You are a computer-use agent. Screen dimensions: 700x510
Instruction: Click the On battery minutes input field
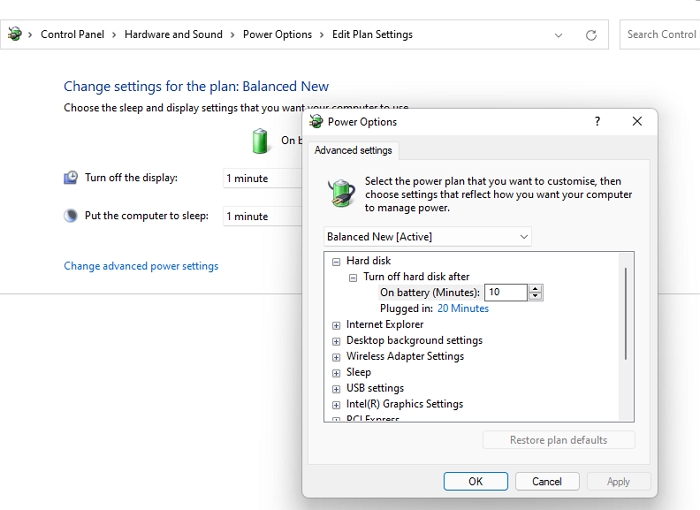point(505,292)
